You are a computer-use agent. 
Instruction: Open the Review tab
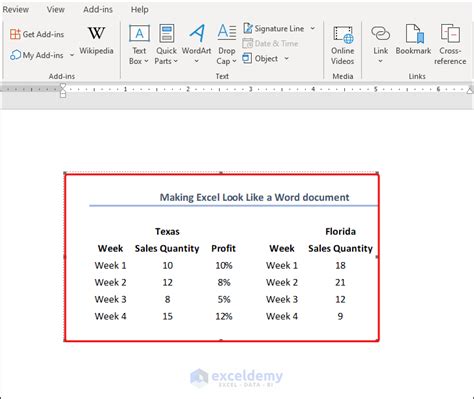tap(15, 10)
